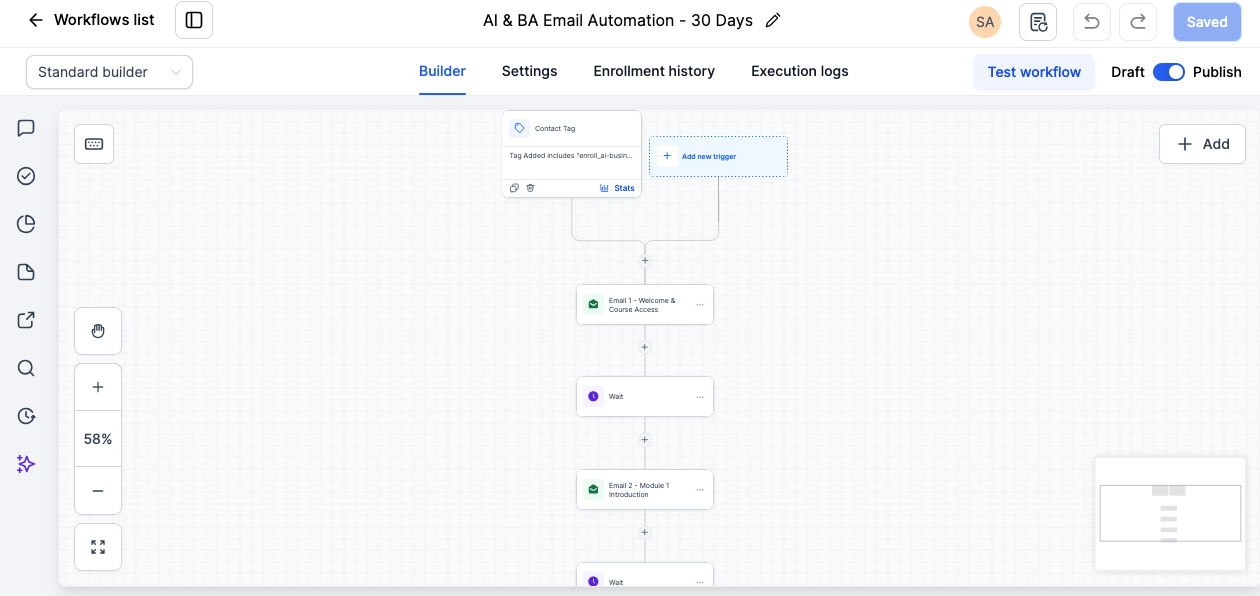Redo the last change
This screenshot has width=1260, height=596.
[x=1138, y=22]
